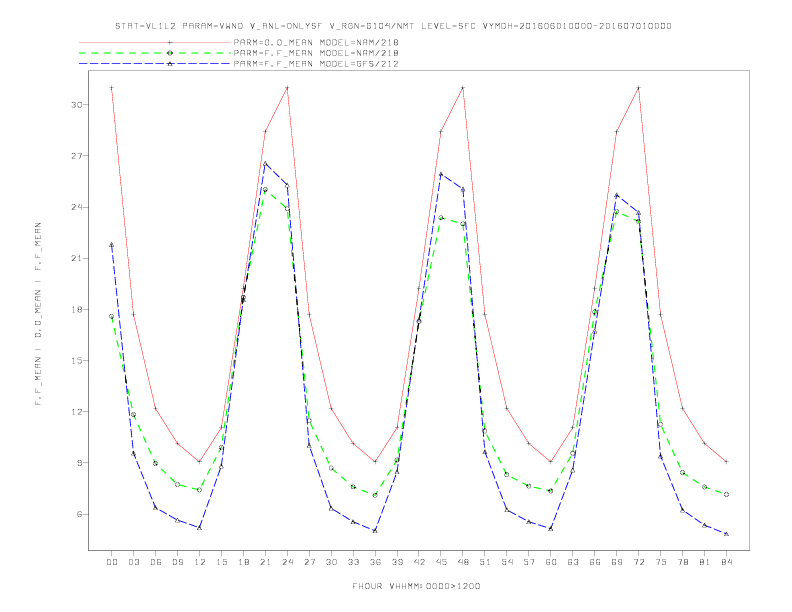Click x-axis forecast hour label 30

coord(331,562)
